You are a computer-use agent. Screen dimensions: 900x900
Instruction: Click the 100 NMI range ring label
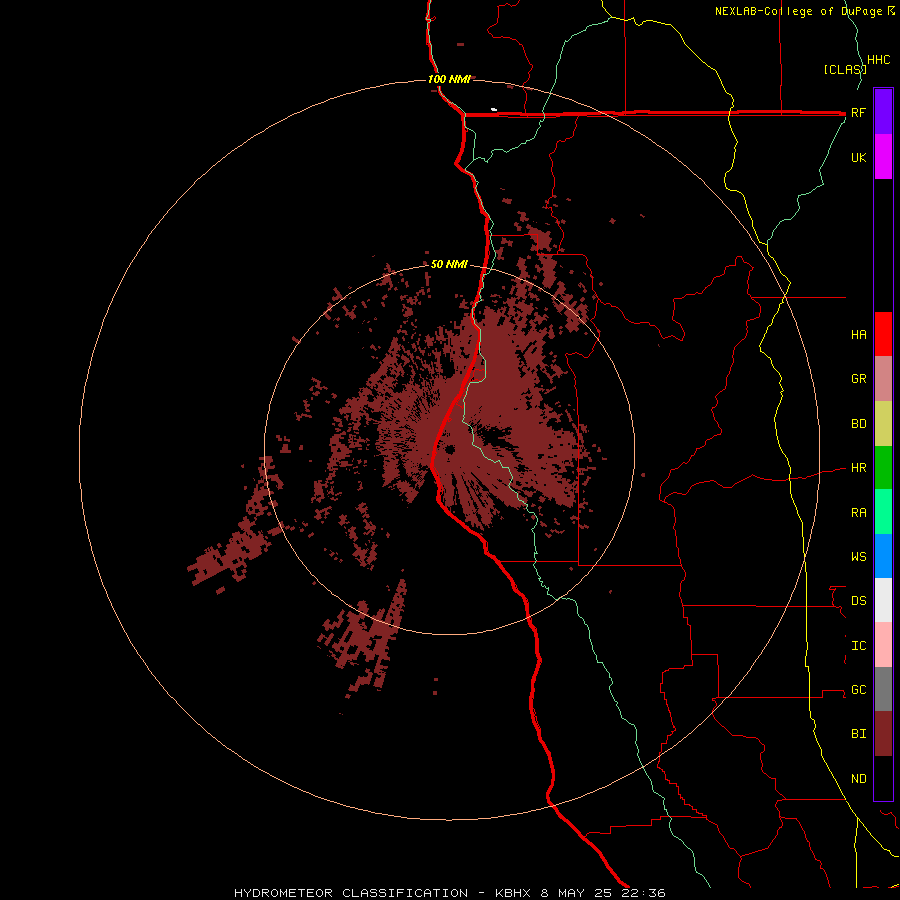click(449, 79)
